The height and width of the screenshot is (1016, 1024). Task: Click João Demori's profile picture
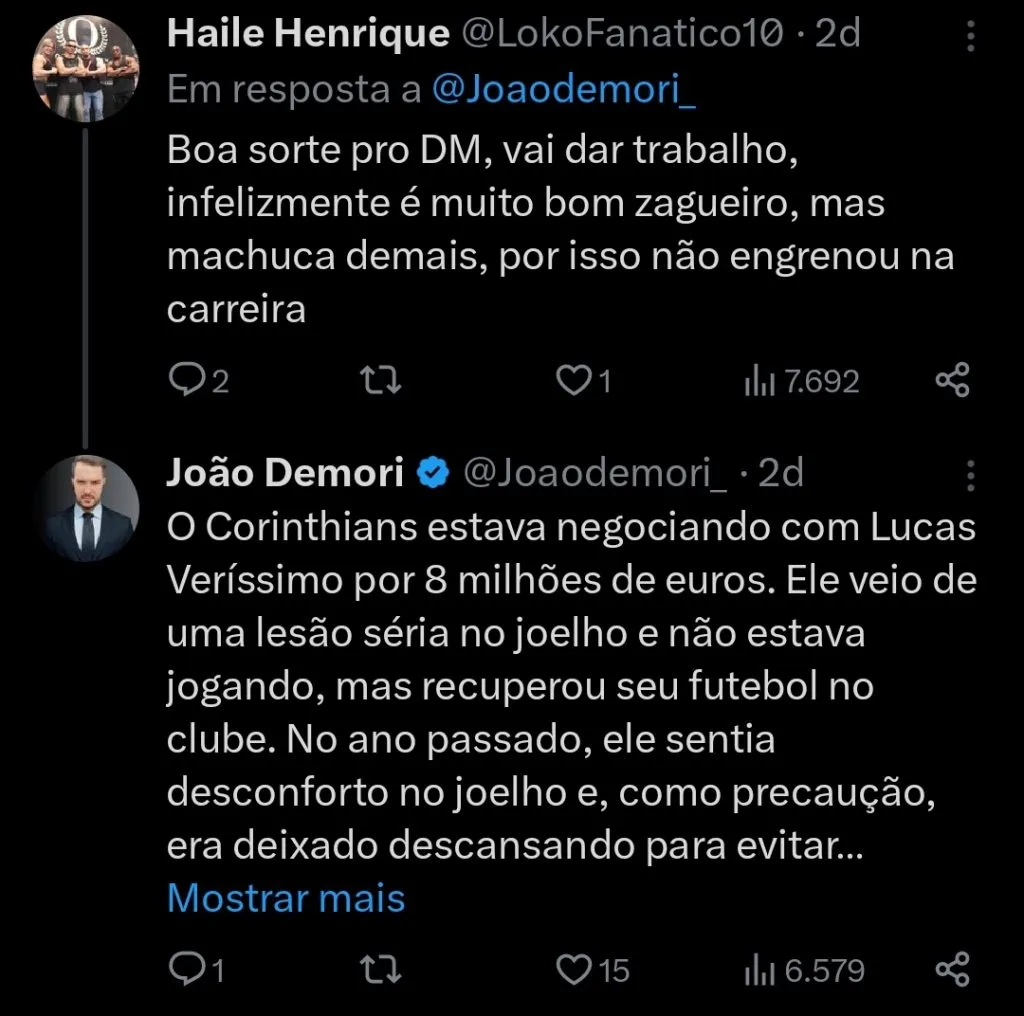click(88, 505)
